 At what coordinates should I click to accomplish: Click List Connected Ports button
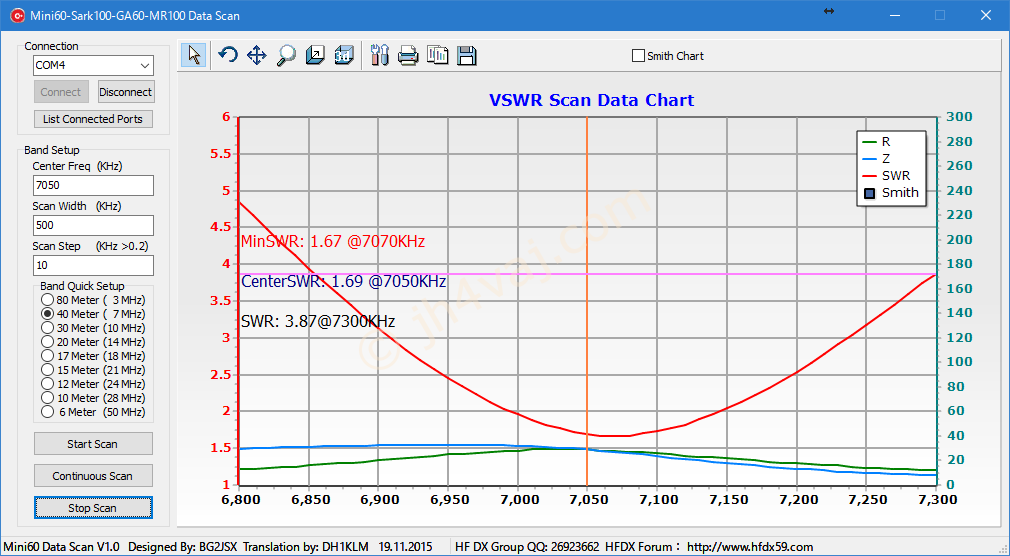[x=93, y=119]
